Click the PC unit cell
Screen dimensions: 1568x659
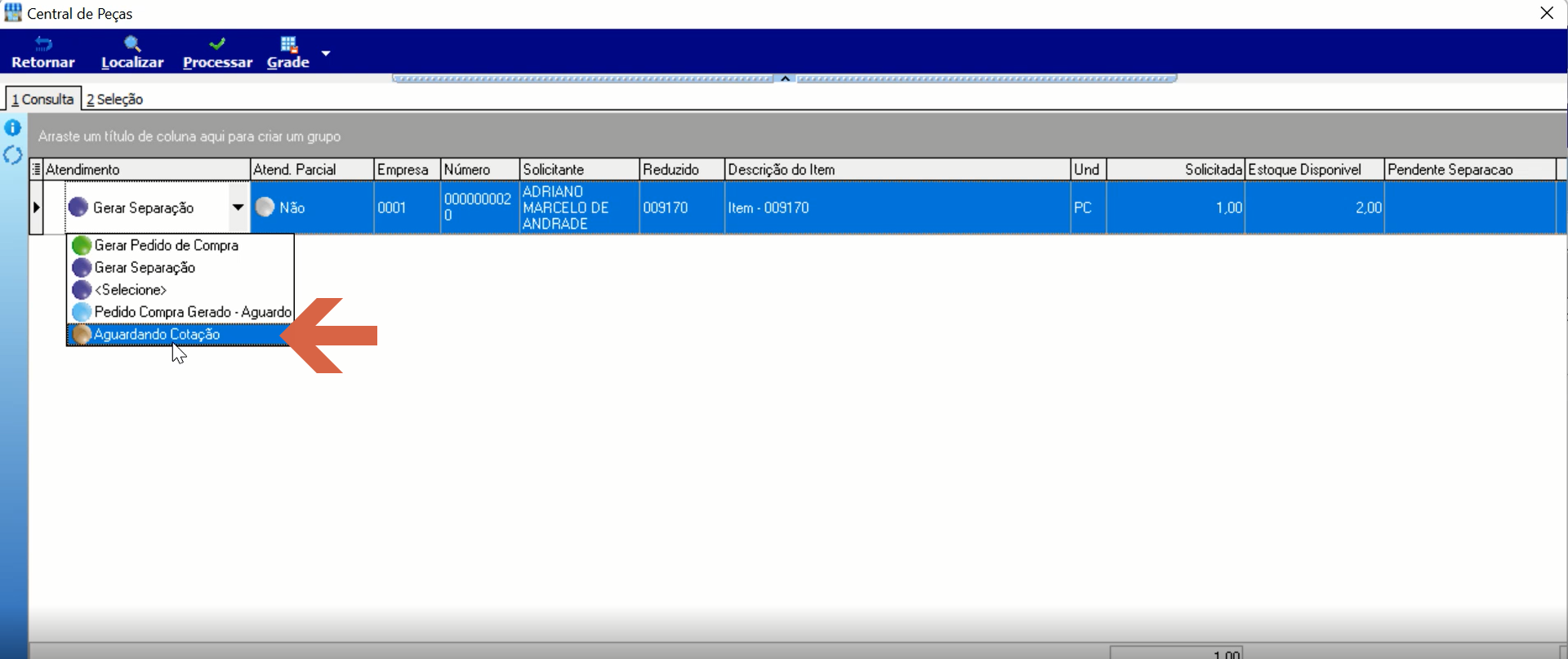(1089, 207)
